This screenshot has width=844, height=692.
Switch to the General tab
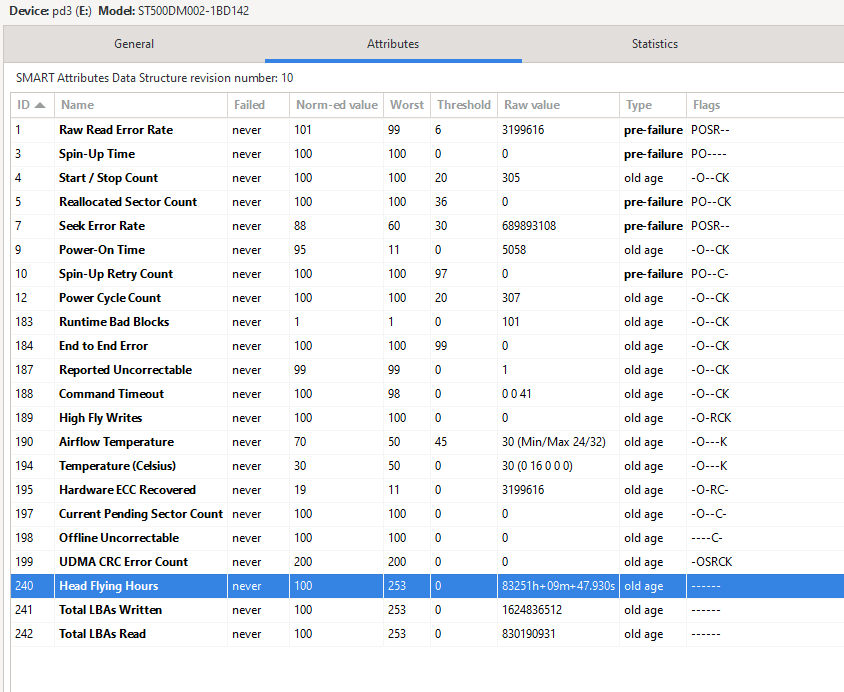pos(134,44)
